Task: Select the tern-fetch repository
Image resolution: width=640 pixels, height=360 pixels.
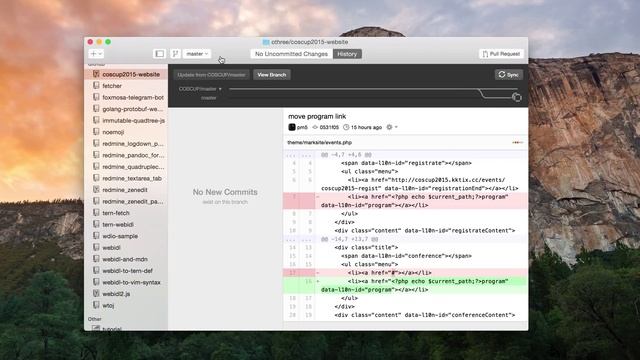Action: click(126, 213)
